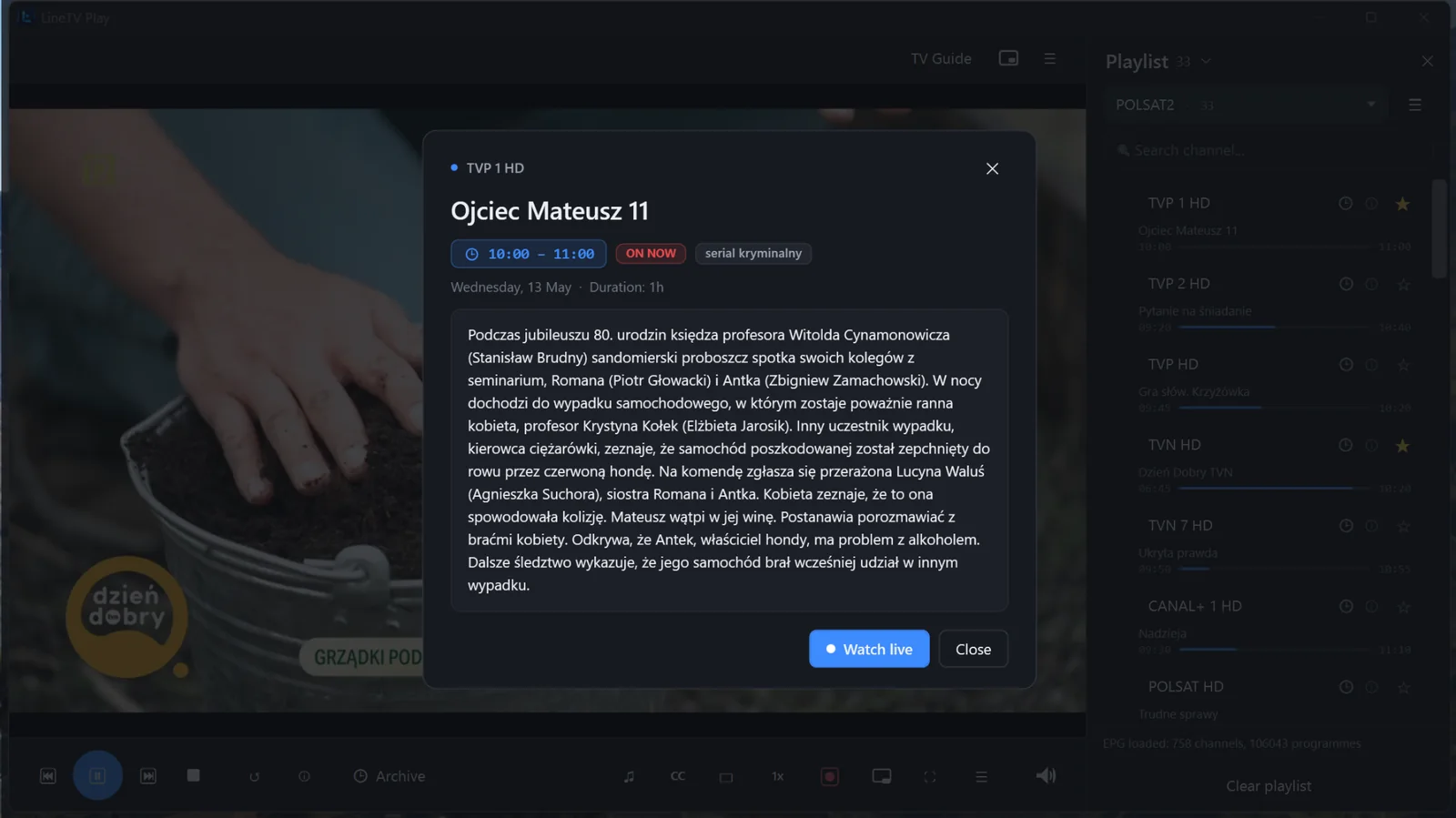Click the Nadzieja progress bar

point(1274,650)
